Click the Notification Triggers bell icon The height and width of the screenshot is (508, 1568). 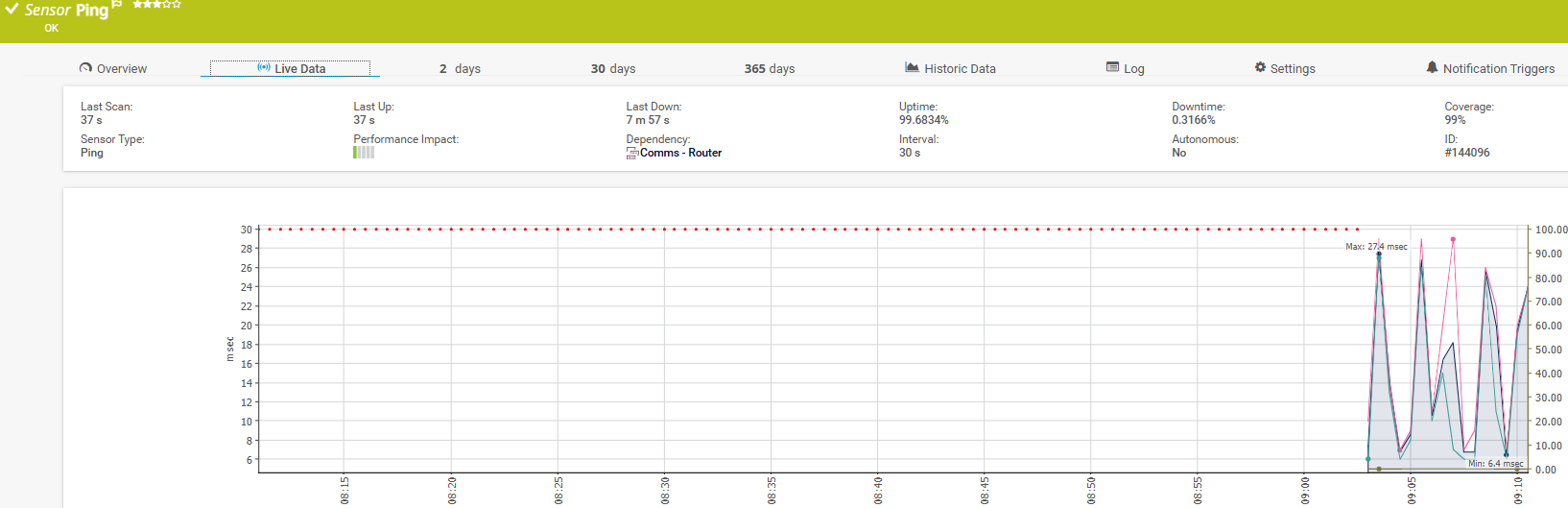tap(1432, 67)
